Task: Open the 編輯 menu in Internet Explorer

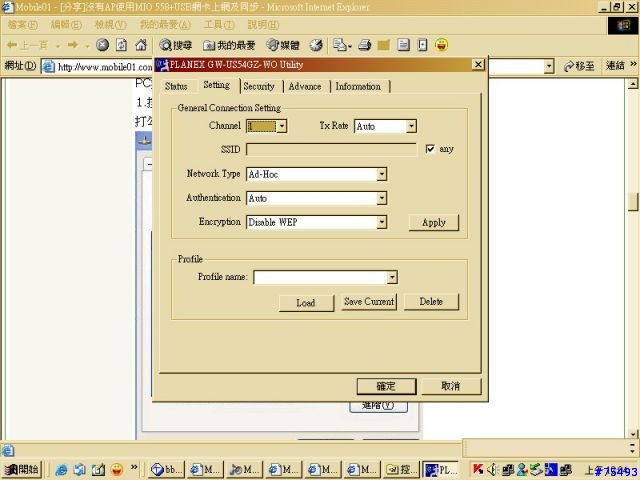Action: (66, 25)
